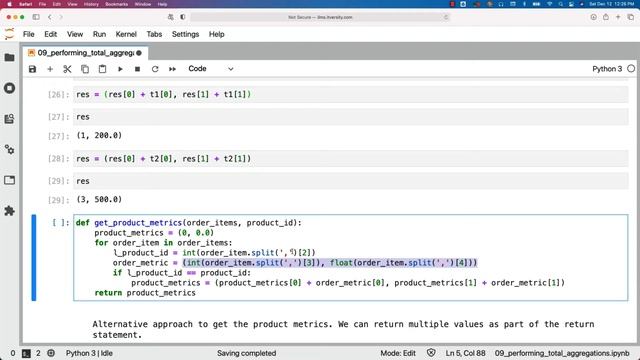Restart kernel and run all cells icon
The image size is (640, 360).
172,69
